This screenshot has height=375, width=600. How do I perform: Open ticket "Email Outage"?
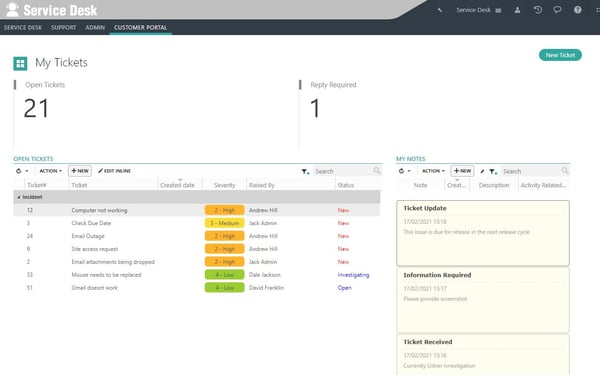(x=88, y=236)
